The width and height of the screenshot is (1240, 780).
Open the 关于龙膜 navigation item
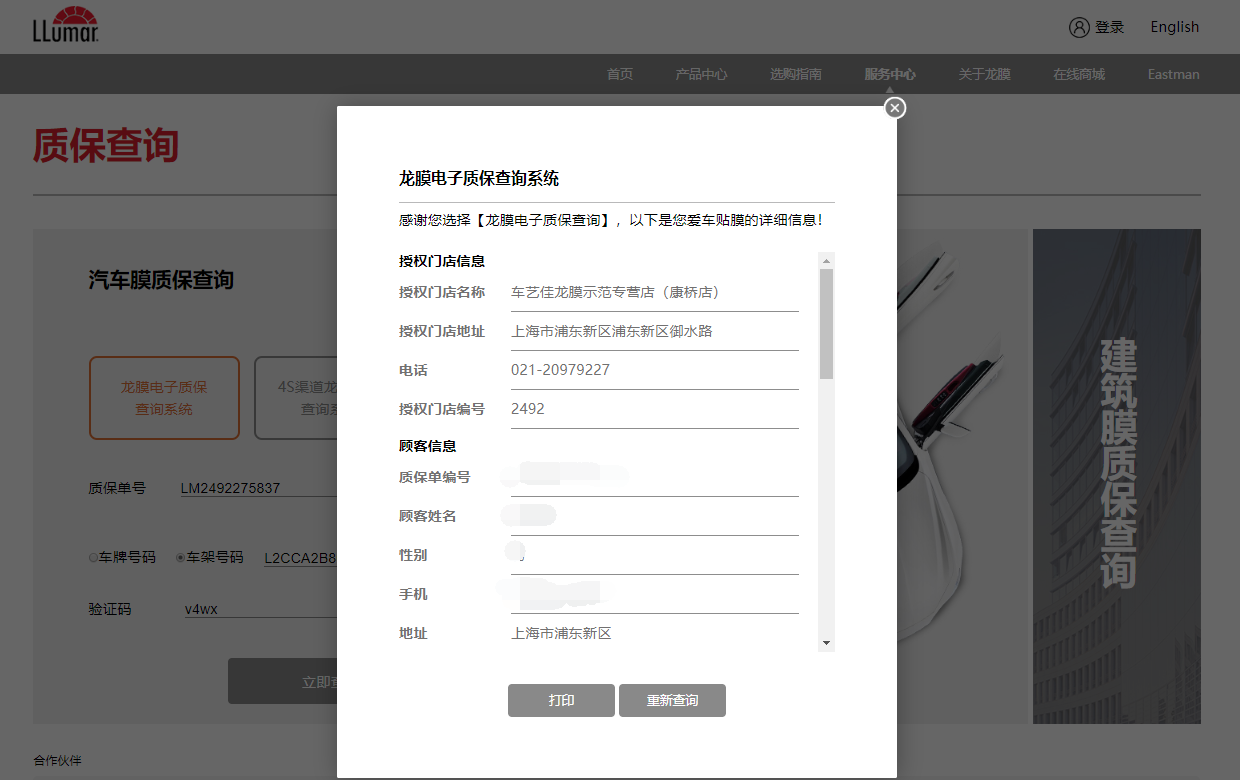[x=984, y=73]
